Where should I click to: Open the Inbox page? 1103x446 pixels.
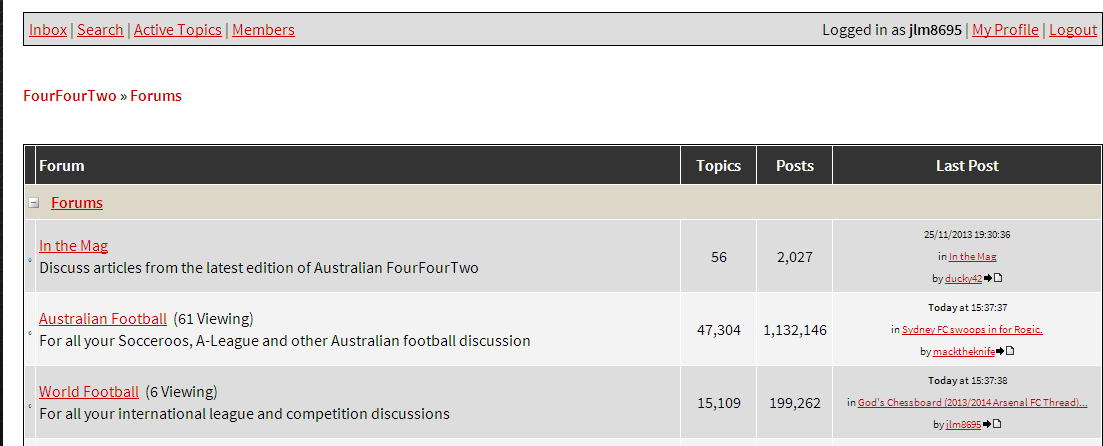point(48,30)
